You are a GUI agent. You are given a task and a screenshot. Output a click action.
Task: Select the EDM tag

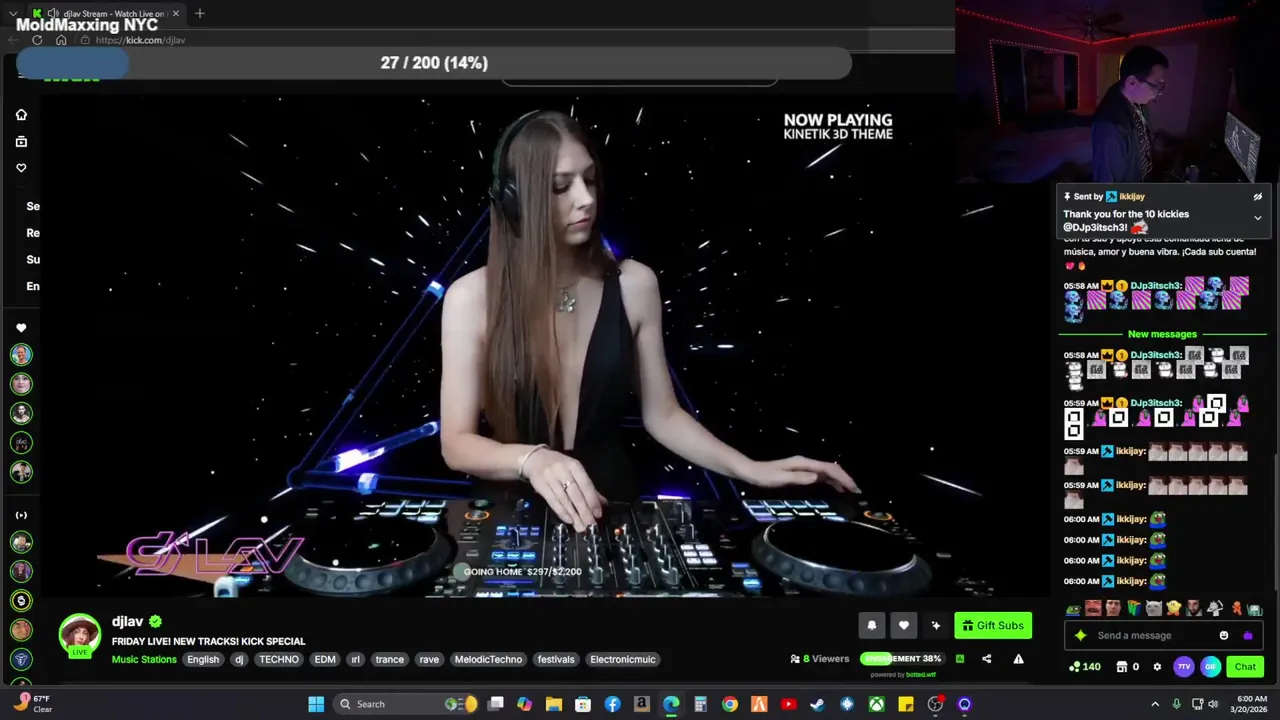[325, 659]
